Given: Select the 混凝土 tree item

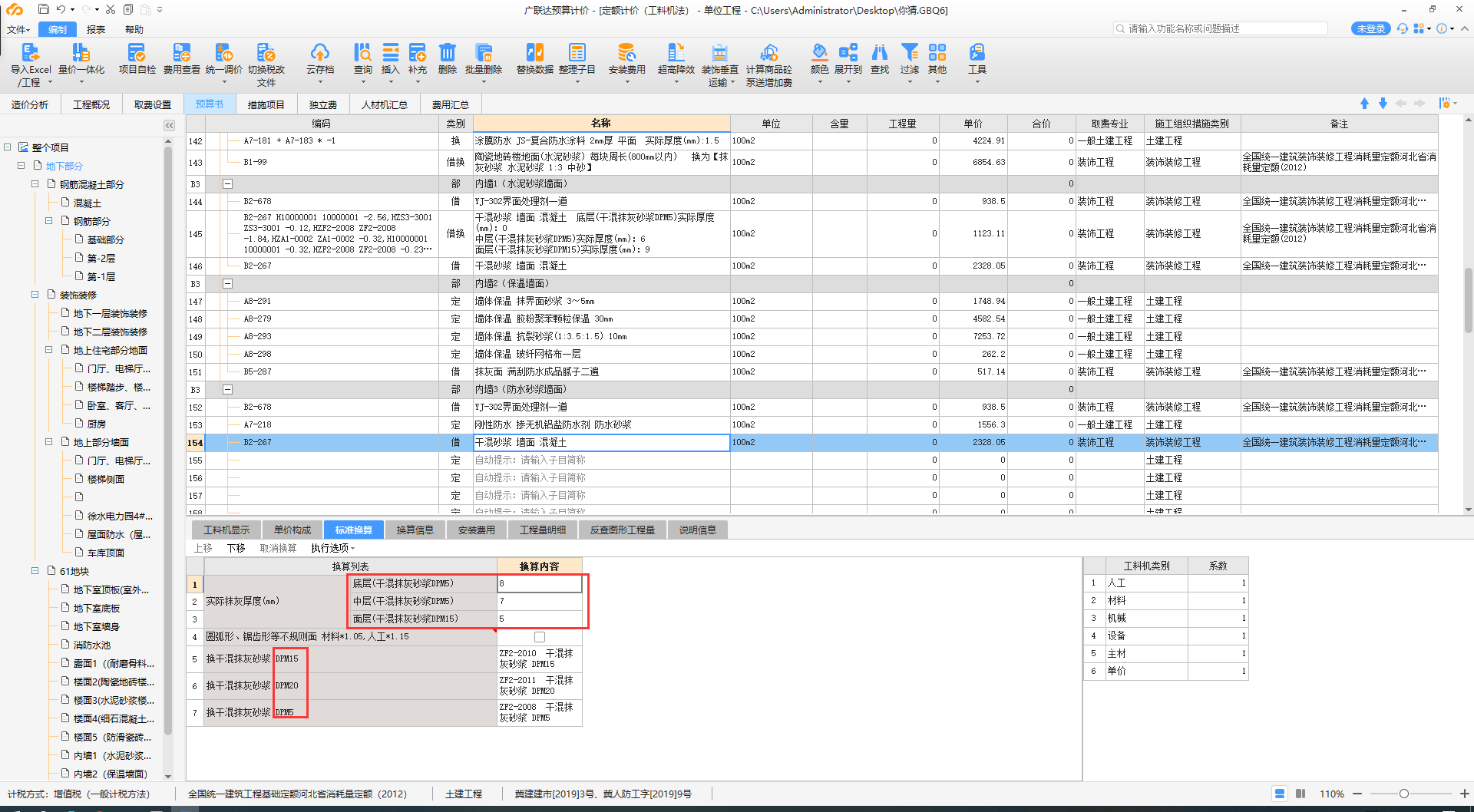Looking at the screenshot, I should pos(87,203).
